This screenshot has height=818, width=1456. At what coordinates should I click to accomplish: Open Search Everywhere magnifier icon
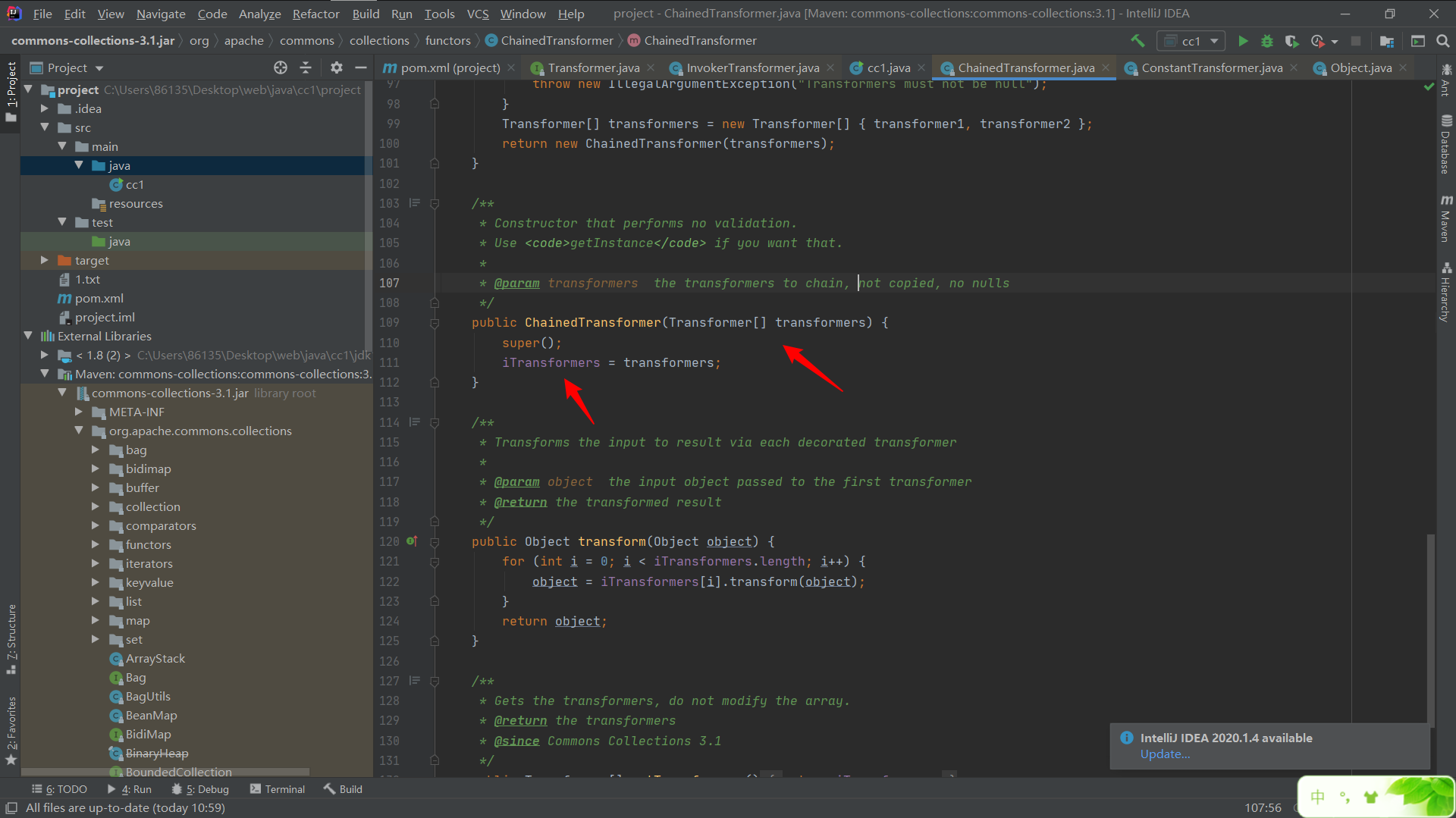(1443, 41)
